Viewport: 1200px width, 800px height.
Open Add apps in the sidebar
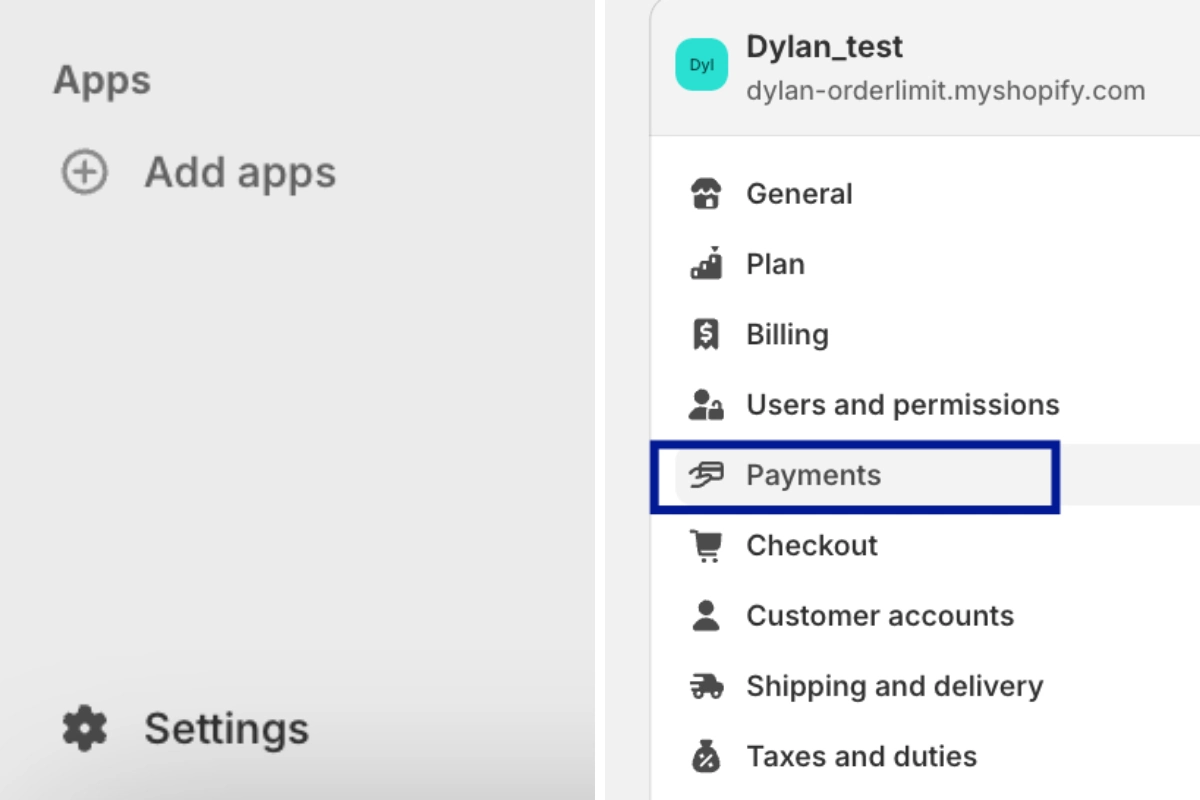point(240,173)
